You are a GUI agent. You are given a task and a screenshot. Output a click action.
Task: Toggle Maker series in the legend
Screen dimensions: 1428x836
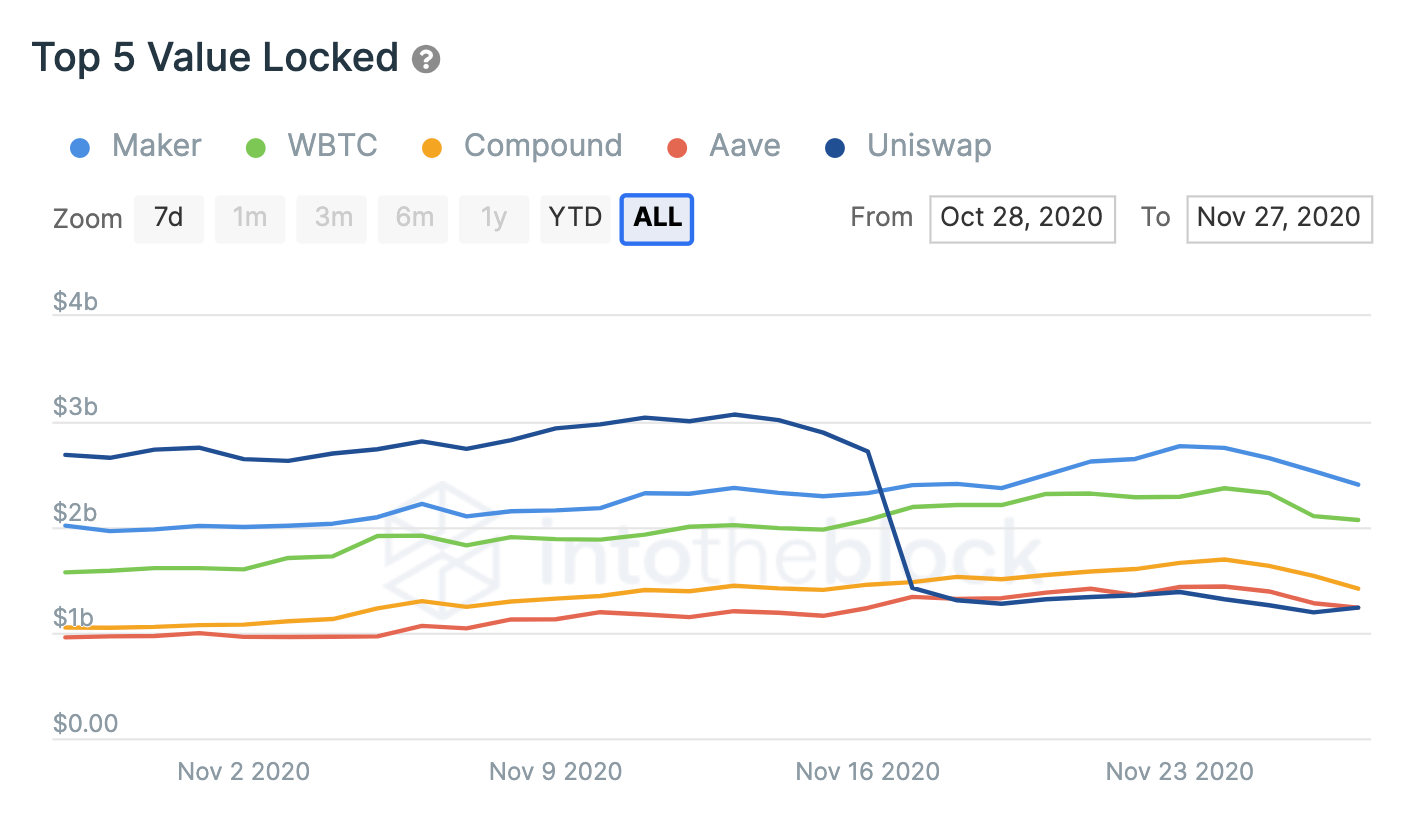(x=156, y=146)
